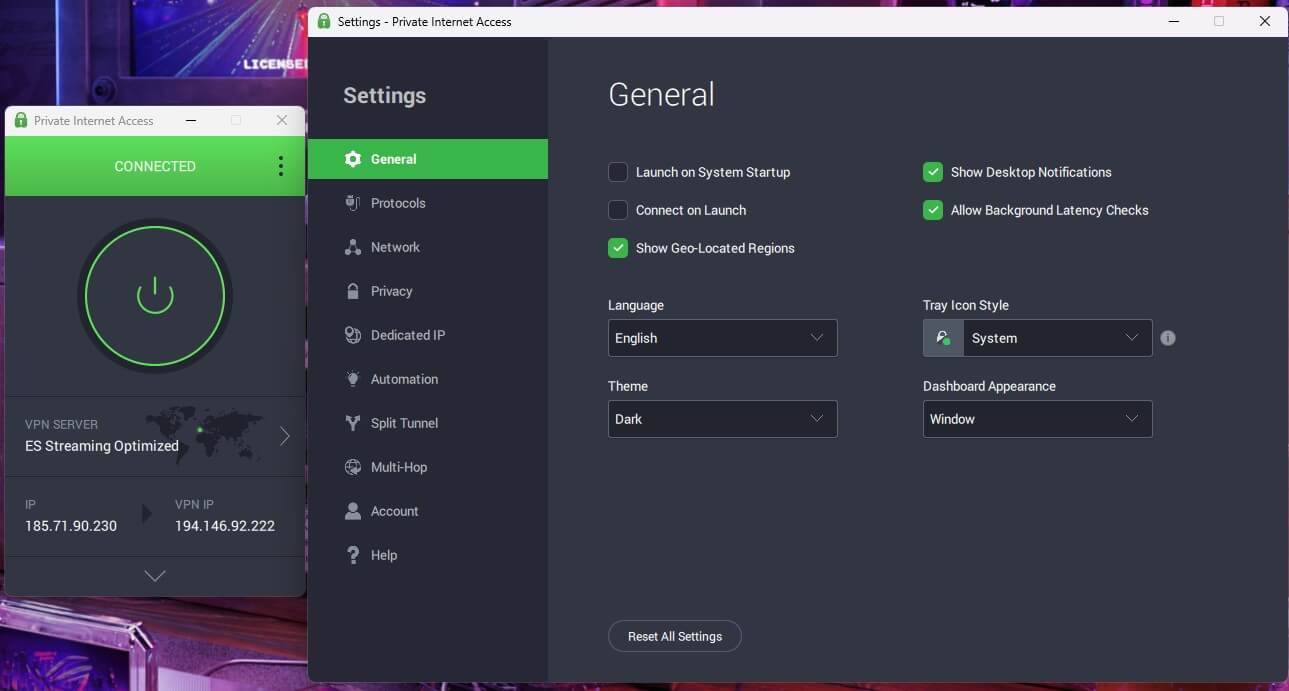This screenshot has width=1289, height=691.
Task: Click the Split Tunnel fork icon
Action: (x=352, y=423)
